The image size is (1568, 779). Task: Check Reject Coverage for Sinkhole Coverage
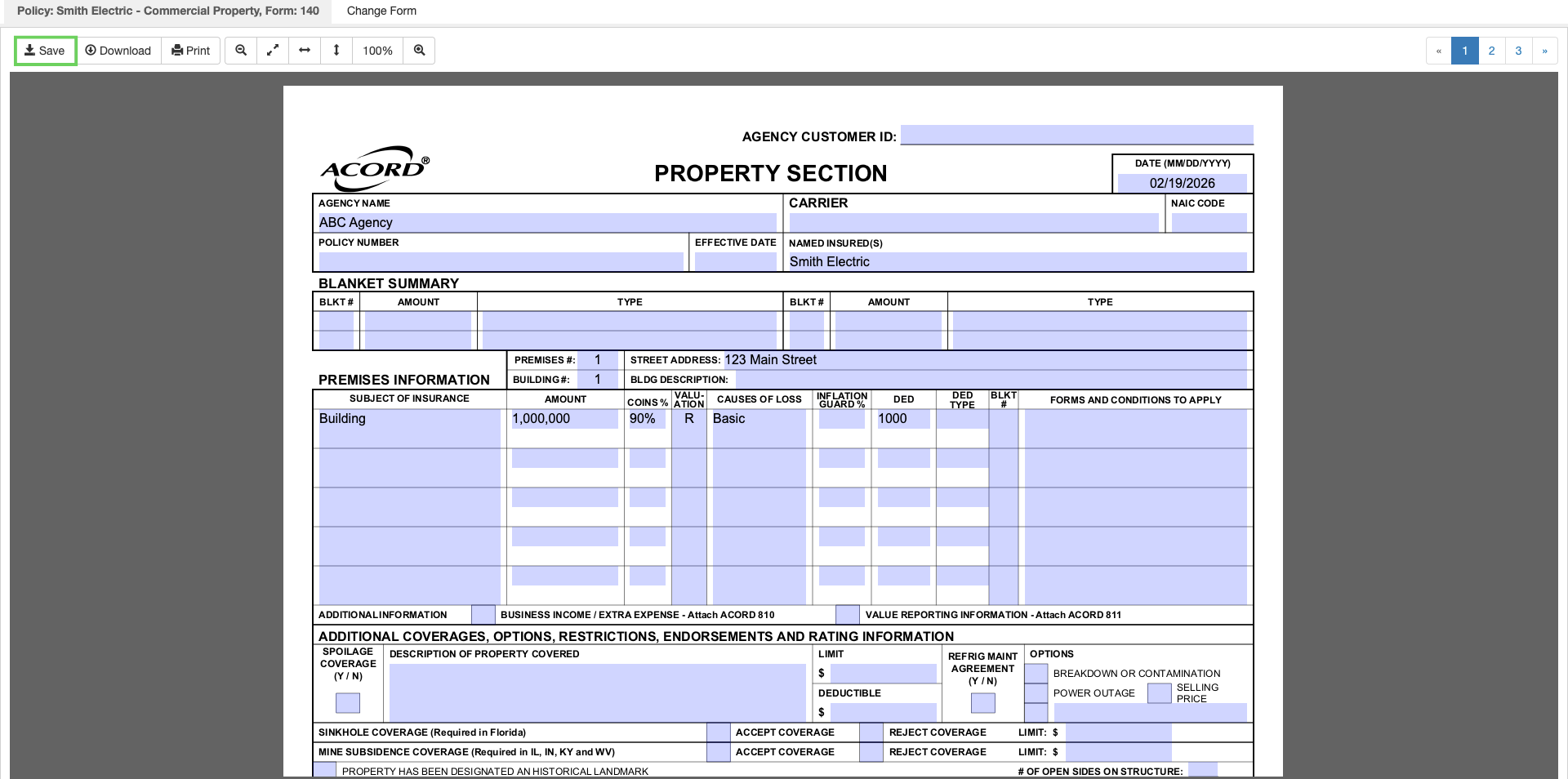point(871,732)
